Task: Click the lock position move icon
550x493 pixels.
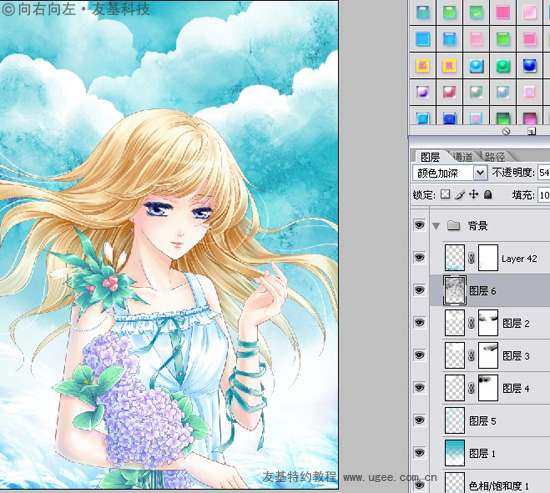Action: tap(474, 194)
